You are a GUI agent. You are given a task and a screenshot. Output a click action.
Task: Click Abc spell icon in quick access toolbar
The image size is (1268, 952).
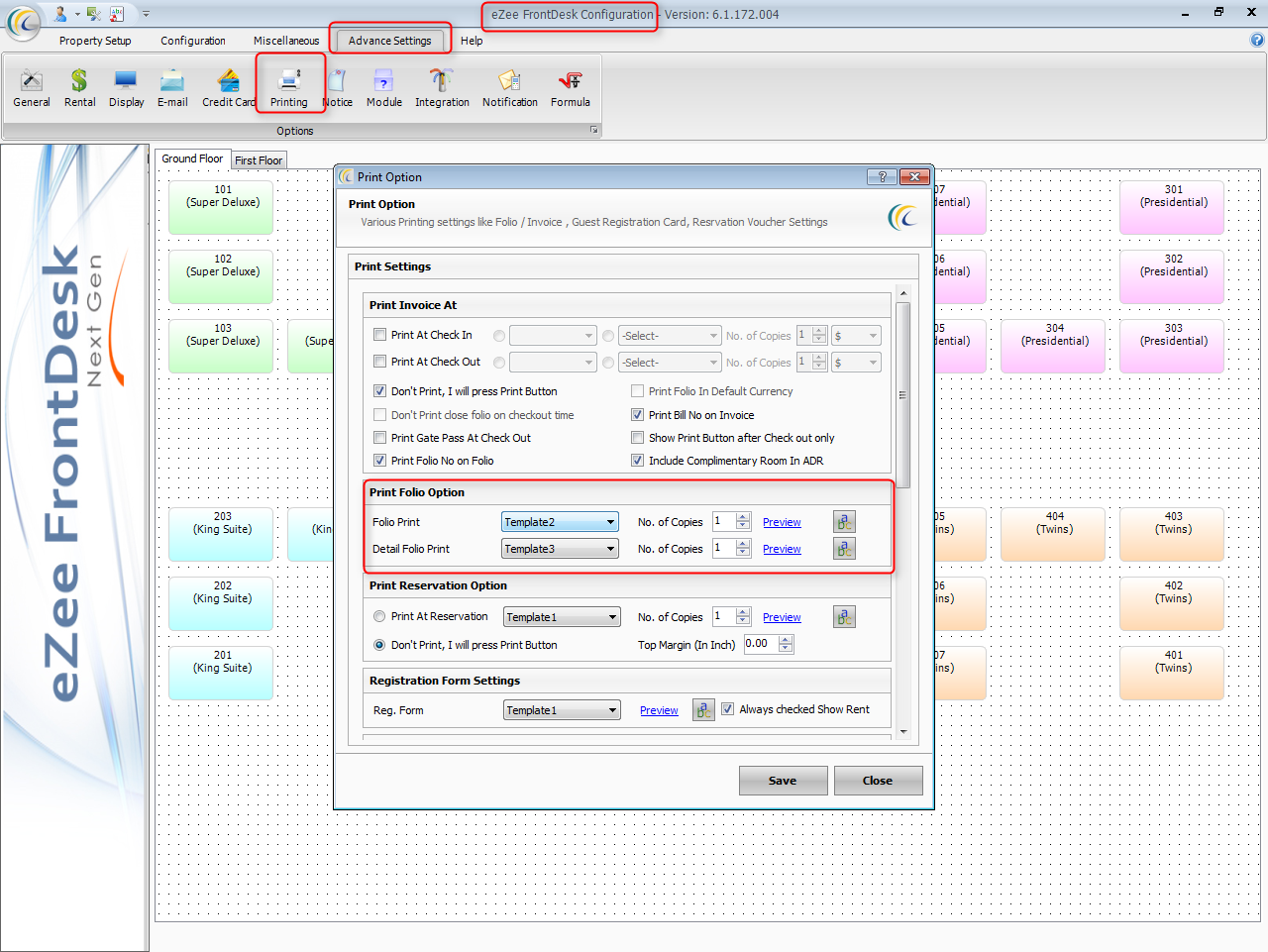coord(117,14)
